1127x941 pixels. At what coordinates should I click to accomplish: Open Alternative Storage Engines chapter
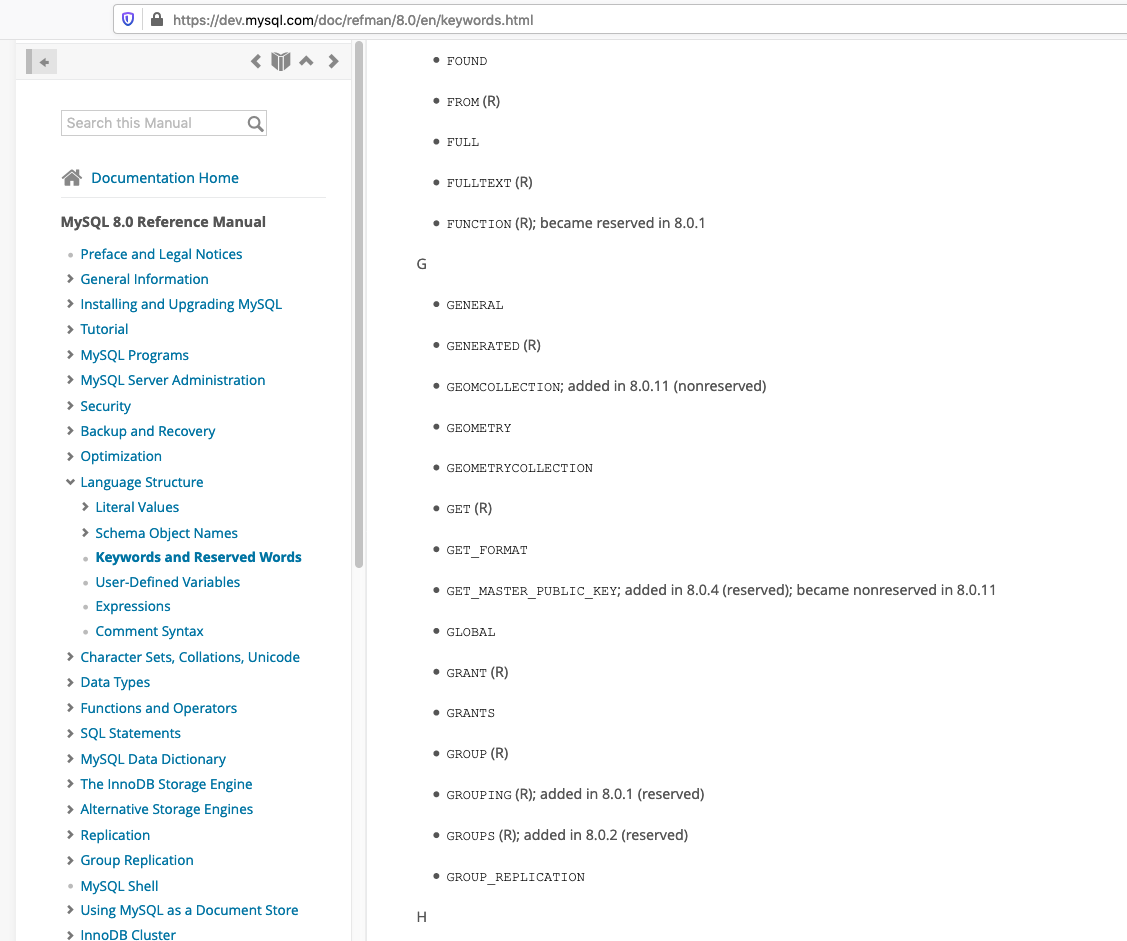[167, 809]
